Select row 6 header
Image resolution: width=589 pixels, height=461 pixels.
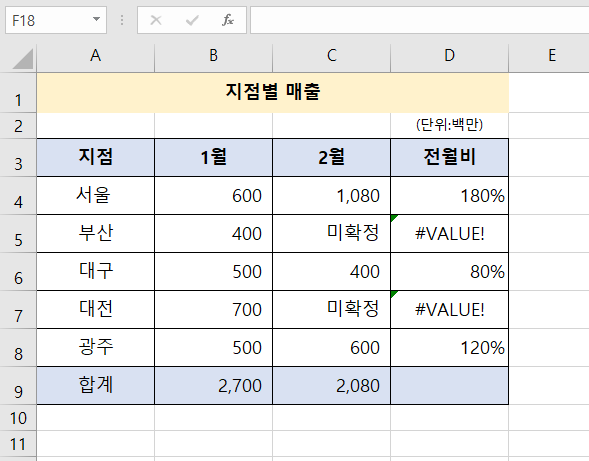18,272
